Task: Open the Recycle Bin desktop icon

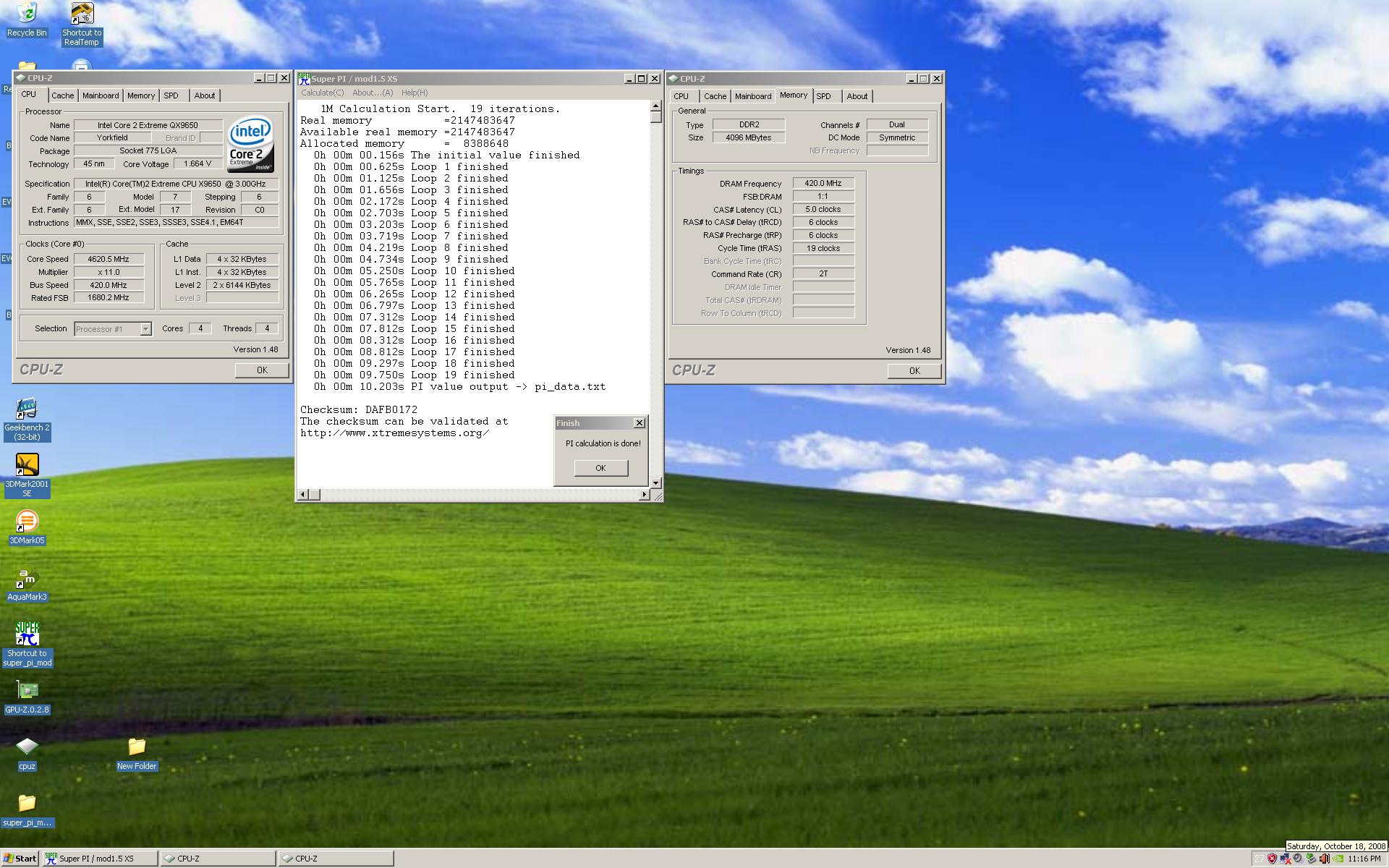Action: [27, 20]
